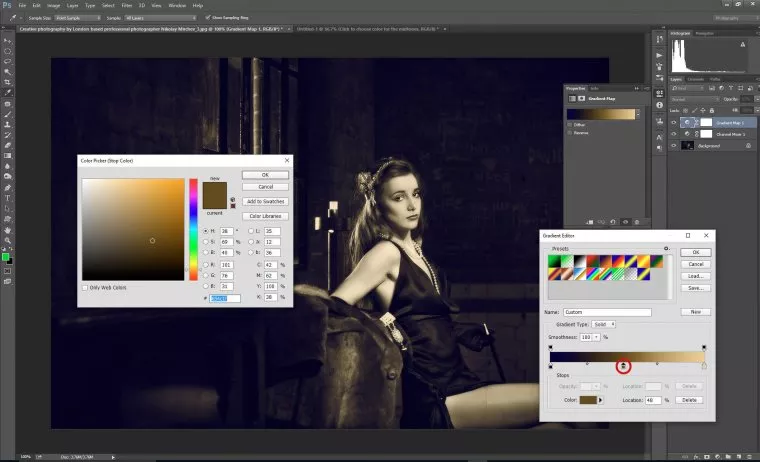The width and height of the screenshot is (760, 462).
Task: Open the stop Color arrow menu
Action: point(601,400)
